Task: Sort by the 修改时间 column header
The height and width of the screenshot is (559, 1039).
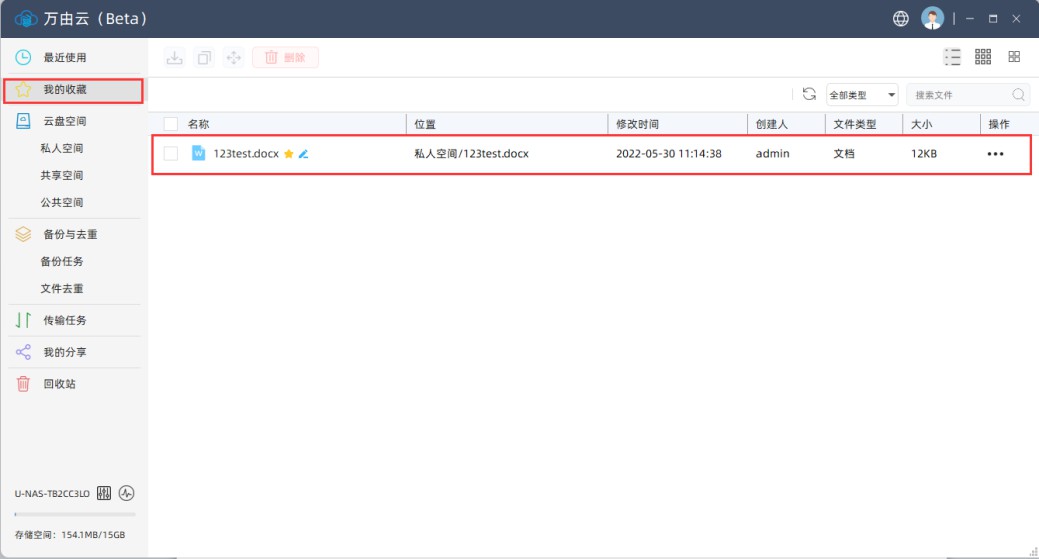Action: (637, 124)
